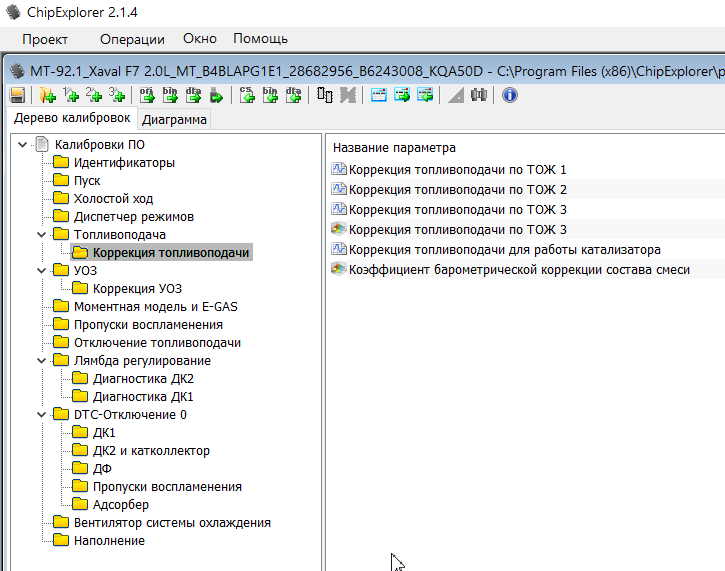This screenshot has width=725, height=571.
Task: Collapse the Лямбда регулирование node arrow
Action: point(41,361)
